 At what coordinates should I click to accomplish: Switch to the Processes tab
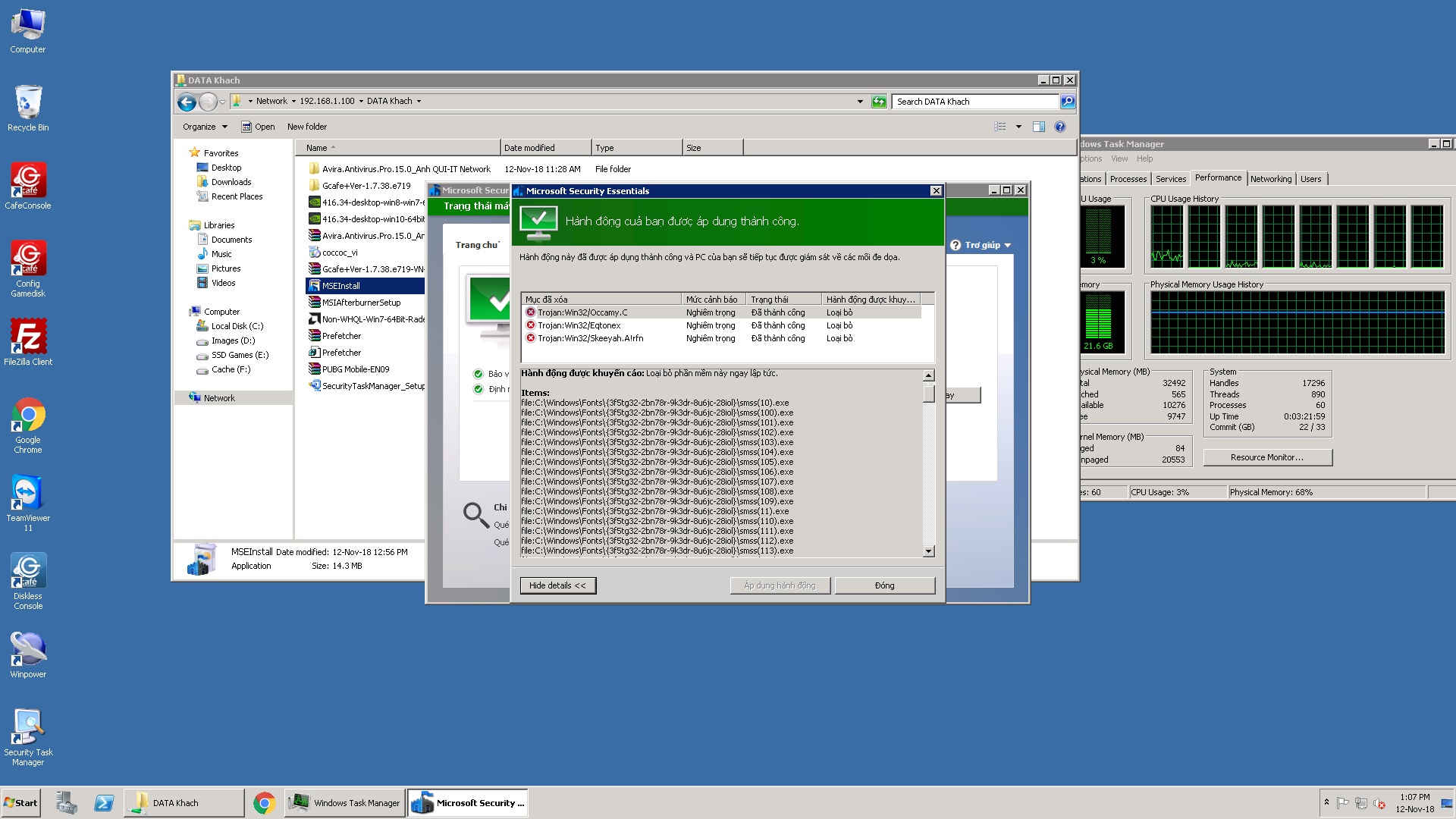pyautogui.click(x=1128, y=179)
